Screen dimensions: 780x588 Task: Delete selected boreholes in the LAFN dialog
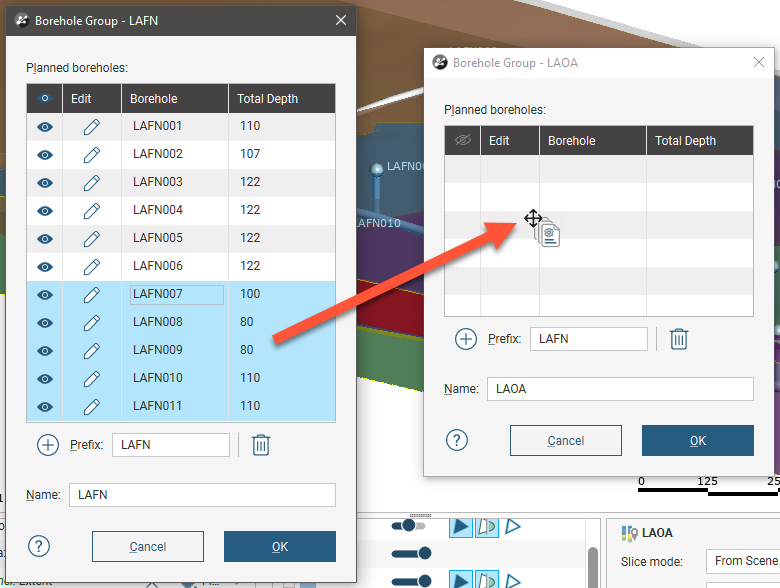tap(261, 445)
